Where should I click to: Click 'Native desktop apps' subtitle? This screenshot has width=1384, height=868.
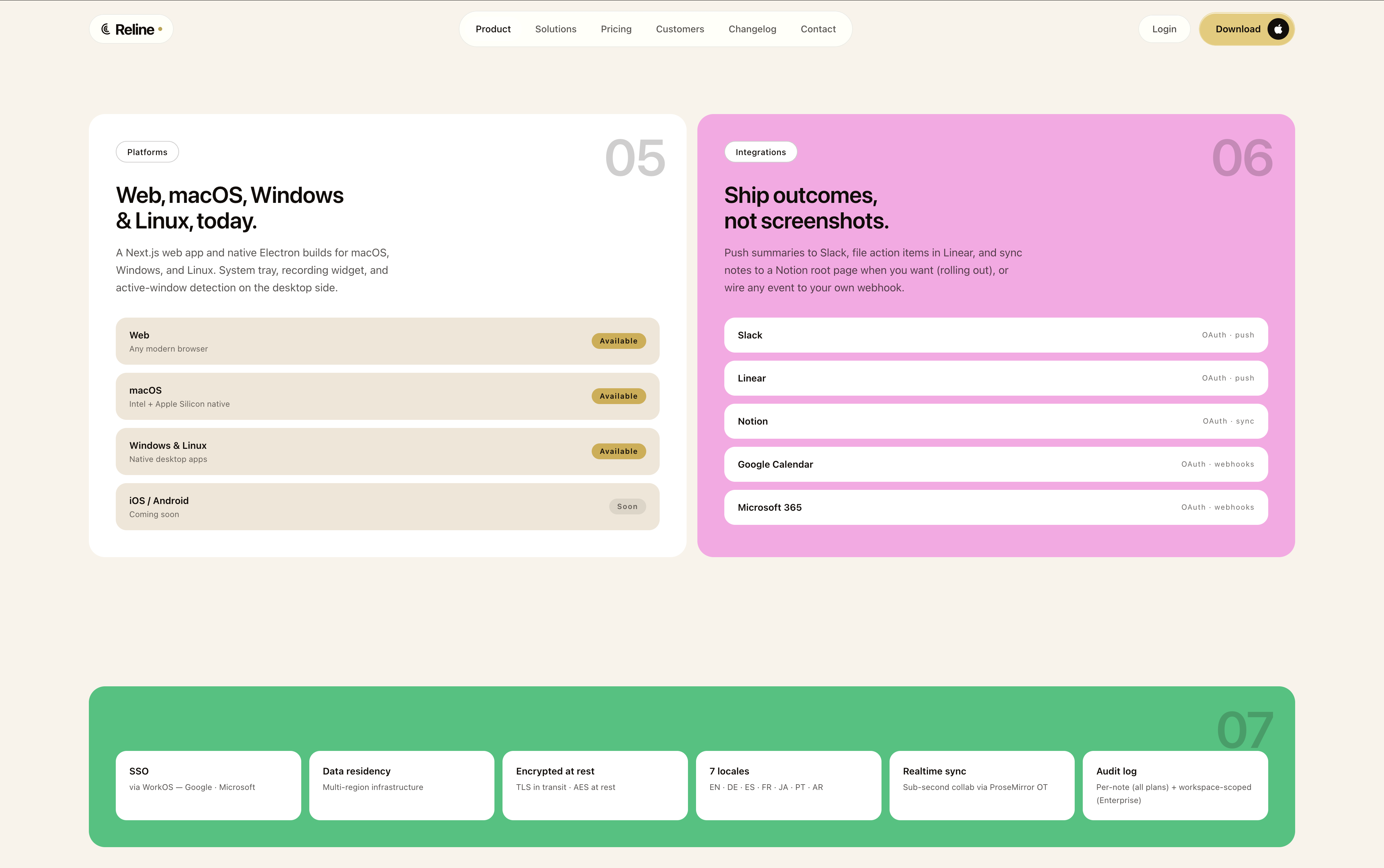coord(168,459)
